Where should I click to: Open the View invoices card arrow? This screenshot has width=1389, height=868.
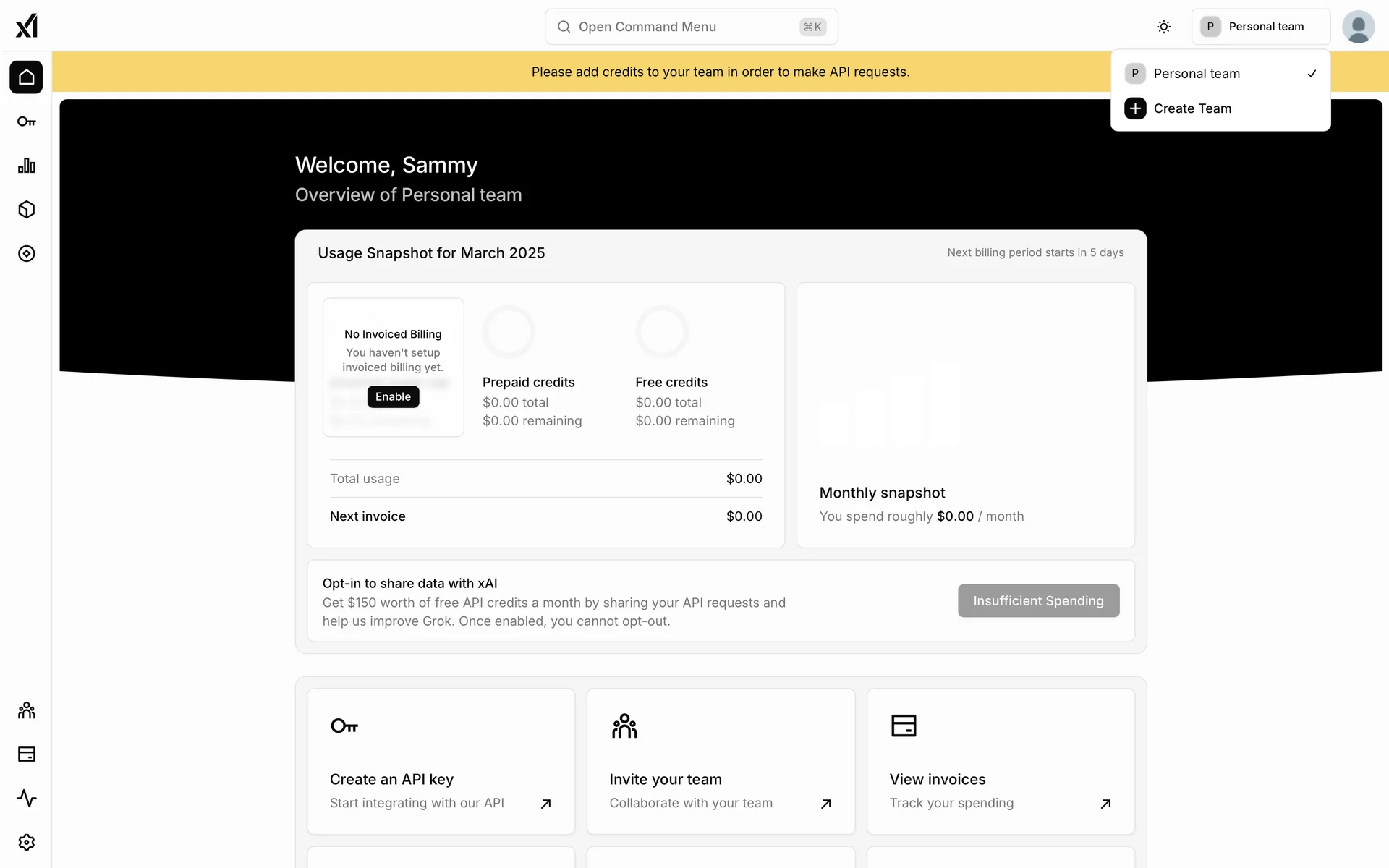[1105, 804]
